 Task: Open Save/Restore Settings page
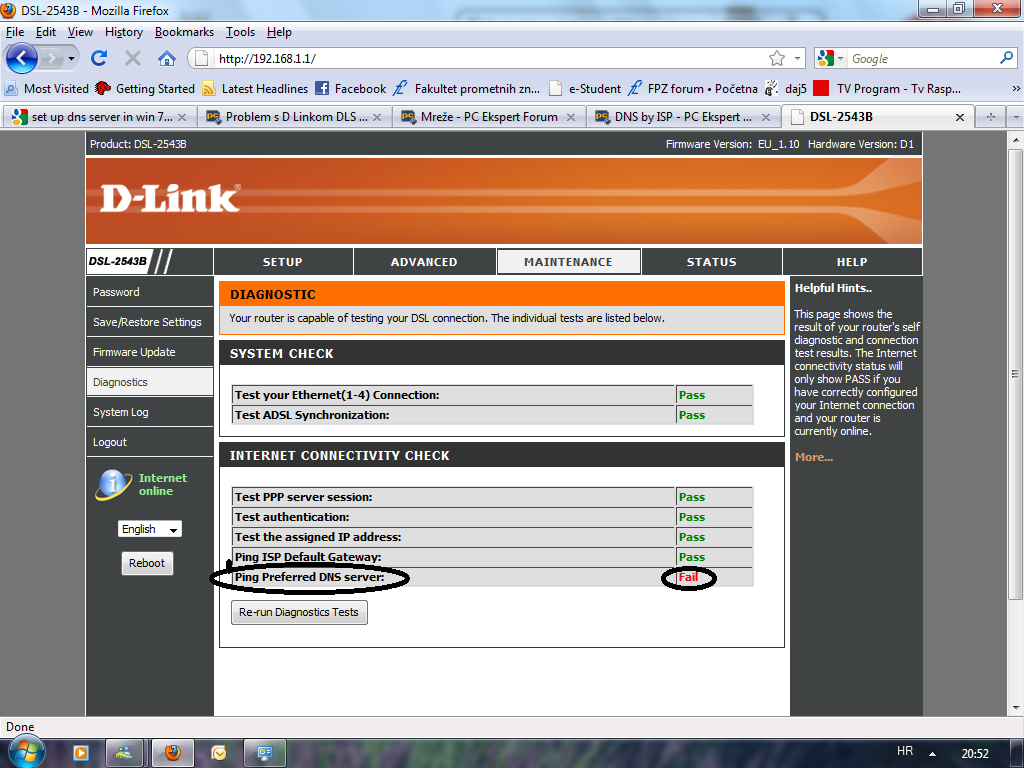[150, 322]
